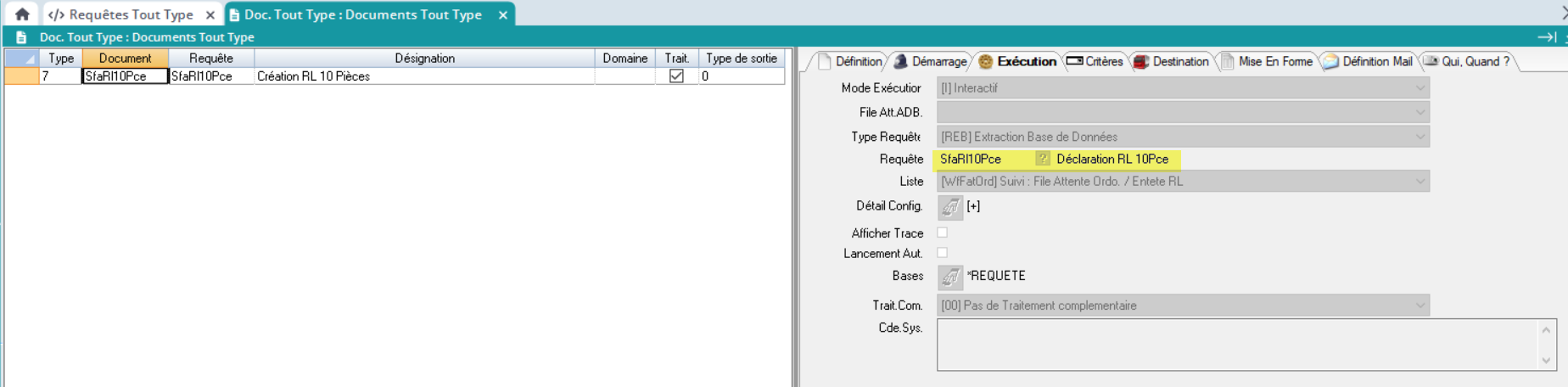Click the question mark icon beside SfaRl10Pce
Viewport: 1568px width, 387px height.
point(1043,159)
